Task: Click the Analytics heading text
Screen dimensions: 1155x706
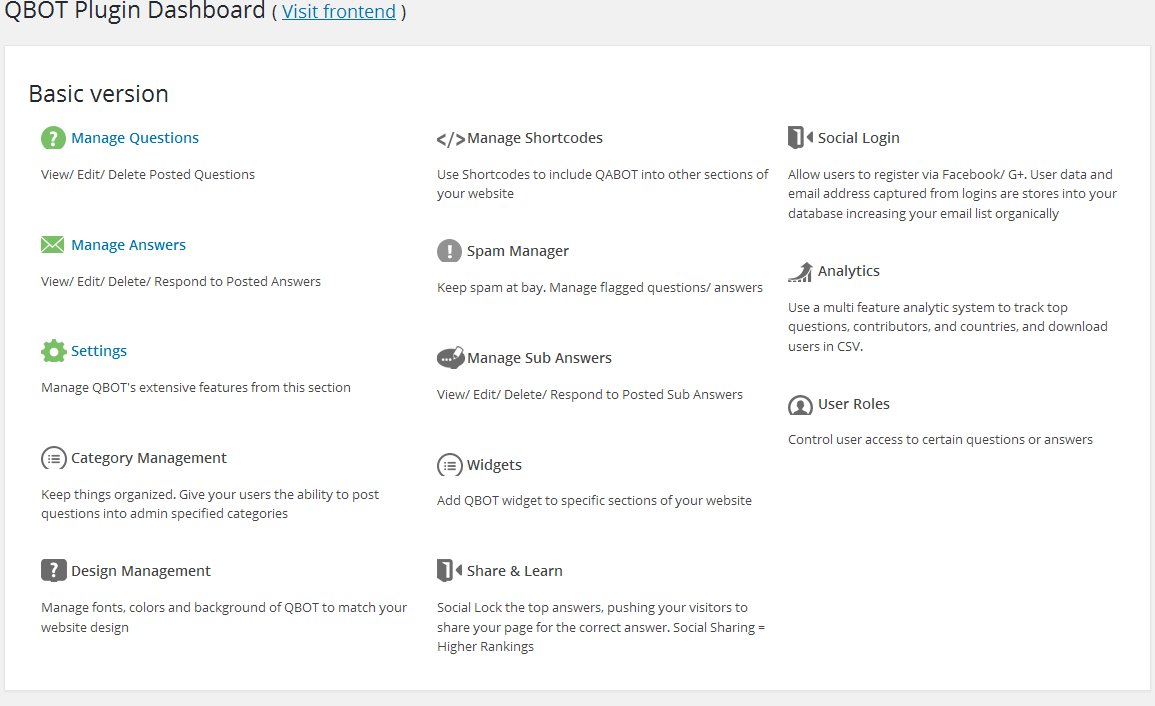Action: pos(849,271)
